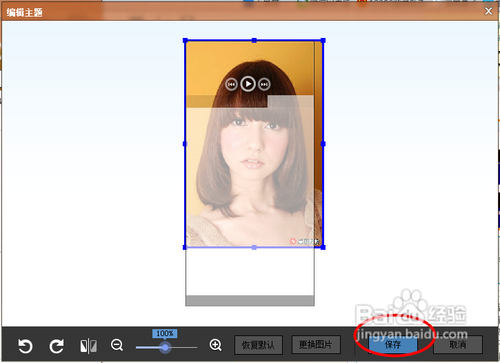Cancel editing with 取消 button
This screenshot has width=500, height=363.
pos(458,344)
